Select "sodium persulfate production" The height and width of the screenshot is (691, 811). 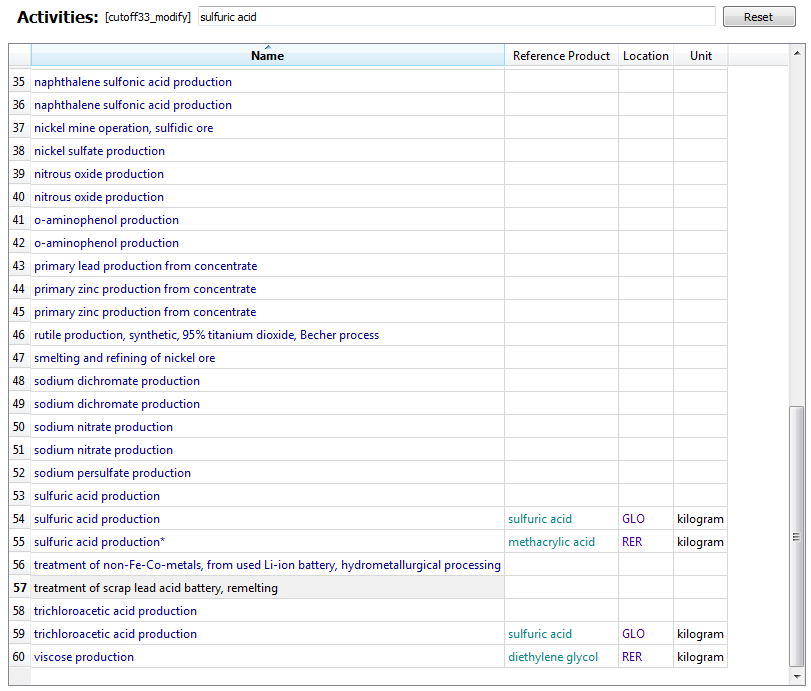112,472
